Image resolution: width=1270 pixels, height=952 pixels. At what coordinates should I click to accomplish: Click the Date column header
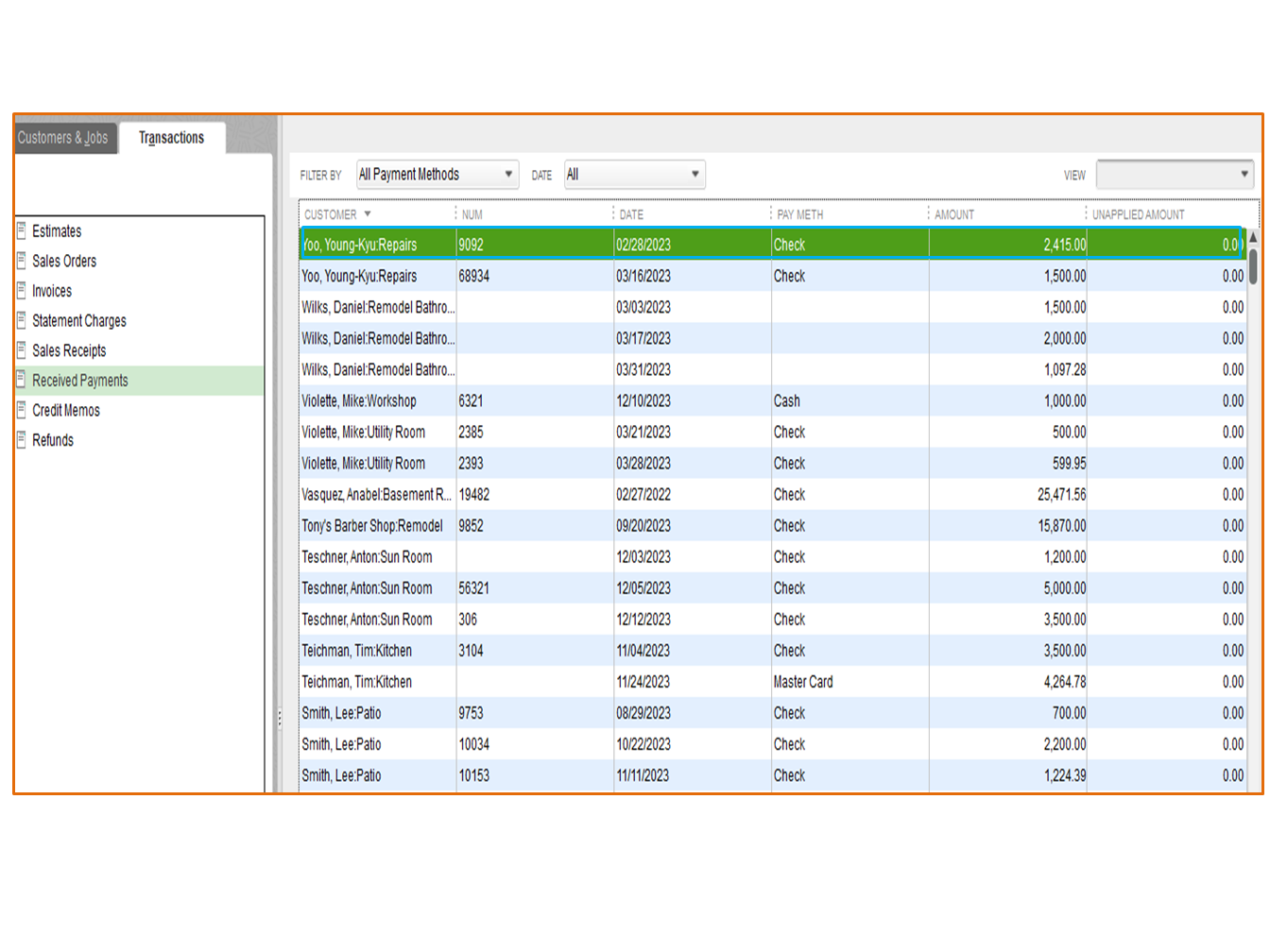631,214
